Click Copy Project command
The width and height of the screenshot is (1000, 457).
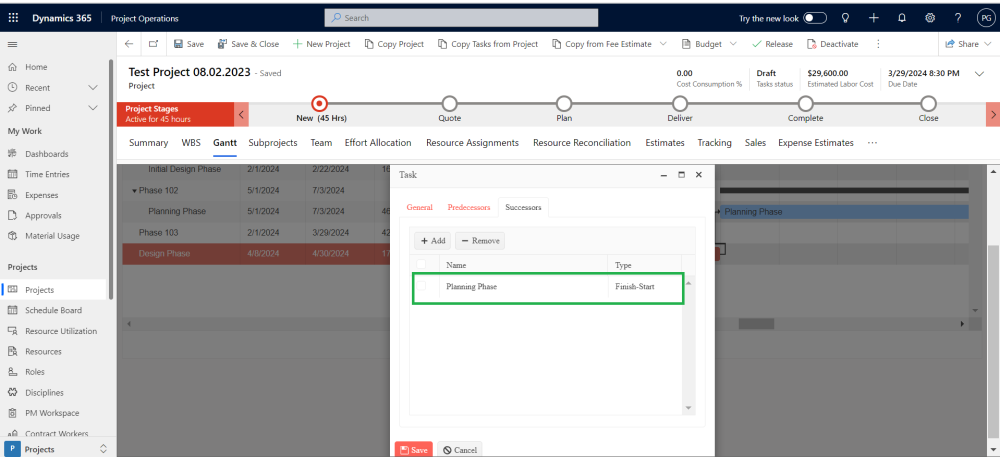(x=394, y=44)
